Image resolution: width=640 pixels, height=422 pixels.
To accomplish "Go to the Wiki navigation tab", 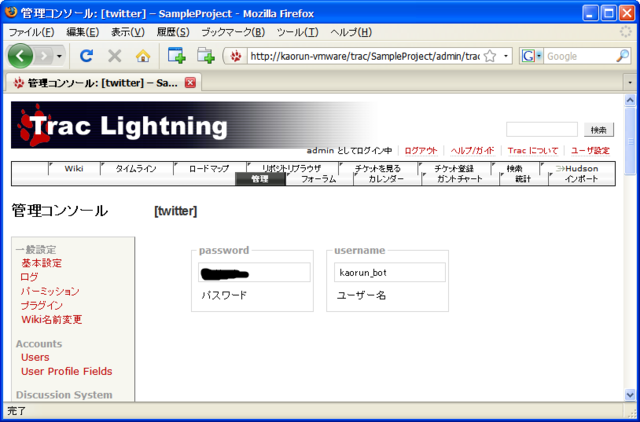I will [x=74, y=168].
